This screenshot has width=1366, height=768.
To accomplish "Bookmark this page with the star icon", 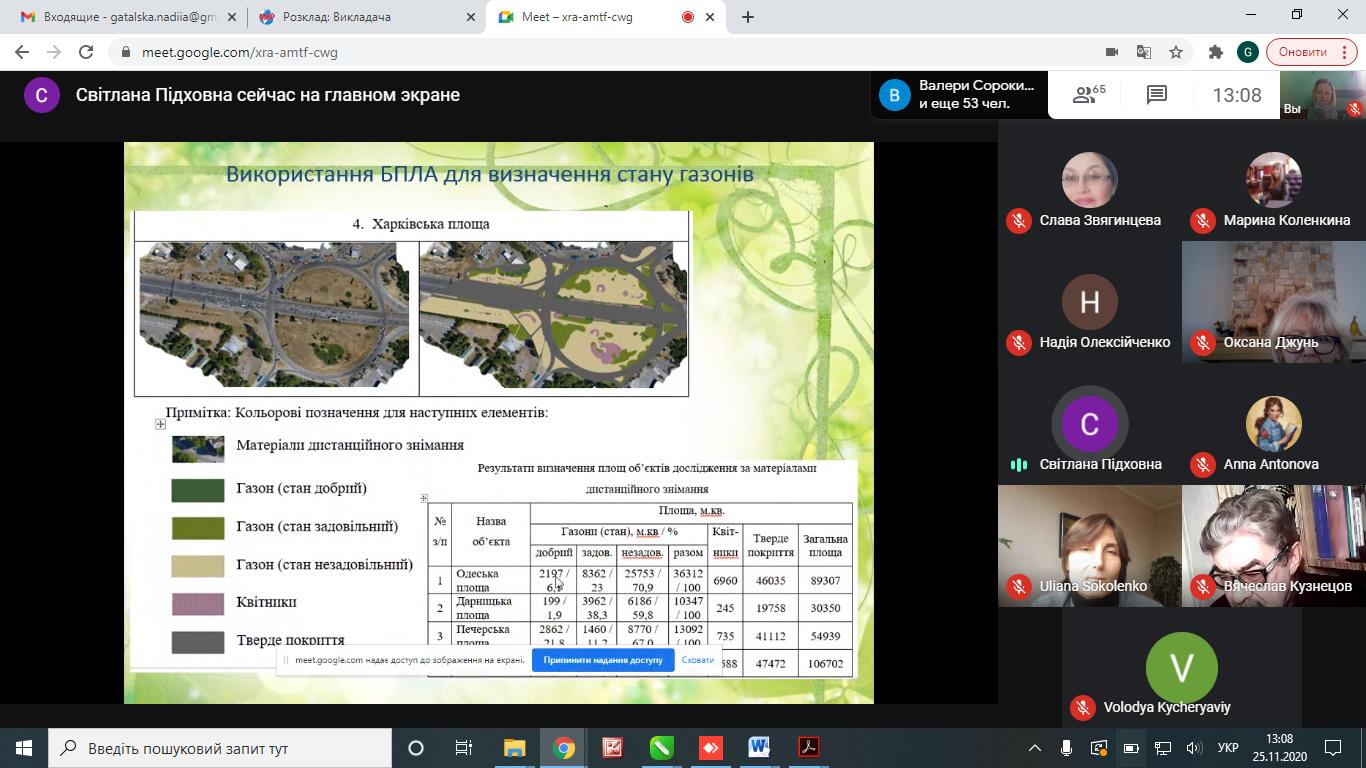I will click(1176, 52).
